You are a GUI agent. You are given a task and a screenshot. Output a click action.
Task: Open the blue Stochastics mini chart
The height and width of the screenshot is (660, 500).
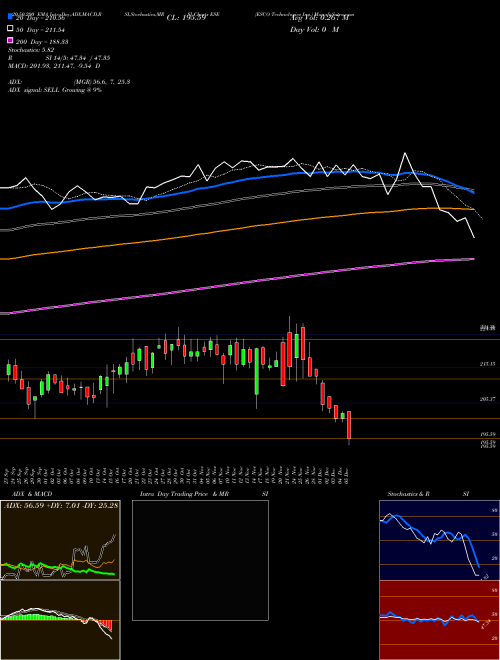(x=439, y=540)
